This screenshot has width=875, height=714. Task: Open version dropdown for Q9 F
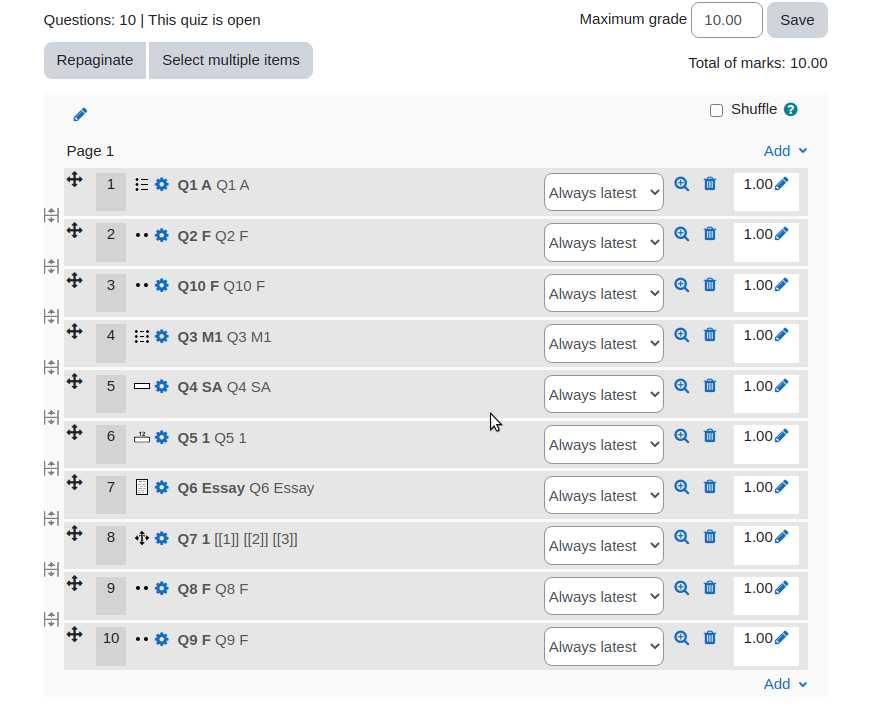604,647
